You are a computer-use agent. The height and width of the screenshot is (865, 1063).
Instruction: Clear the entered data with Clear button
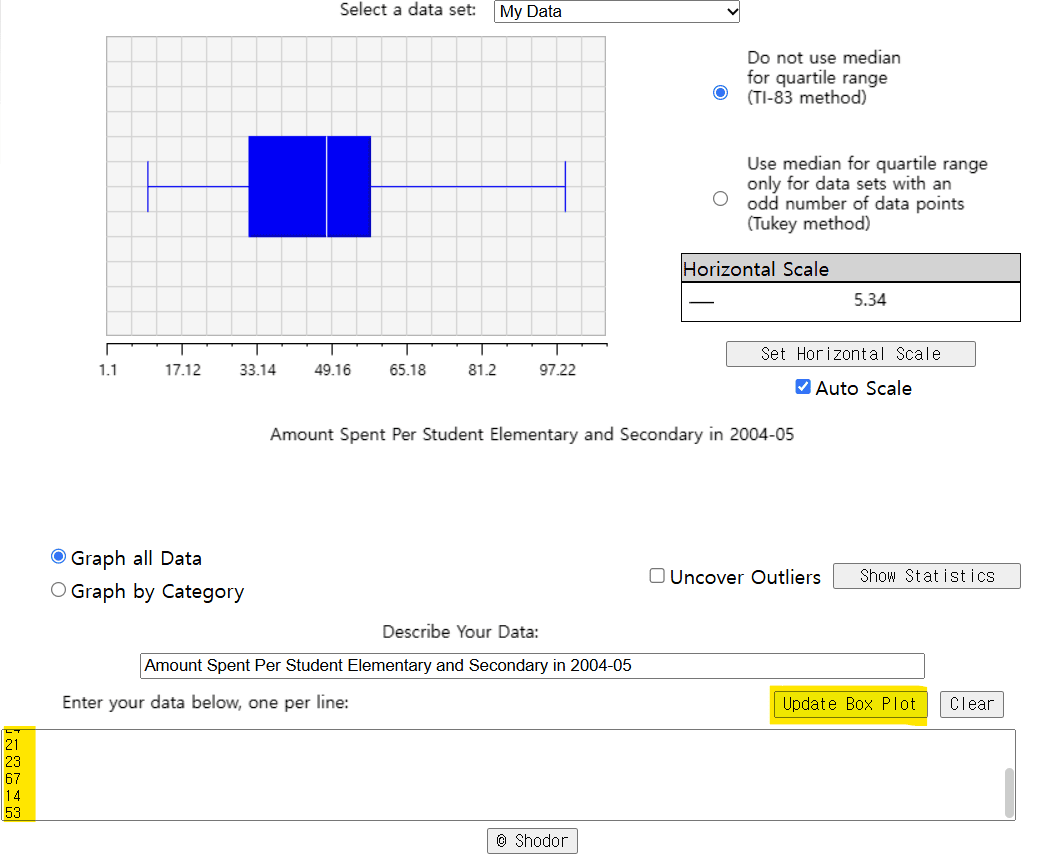point(971,704)
